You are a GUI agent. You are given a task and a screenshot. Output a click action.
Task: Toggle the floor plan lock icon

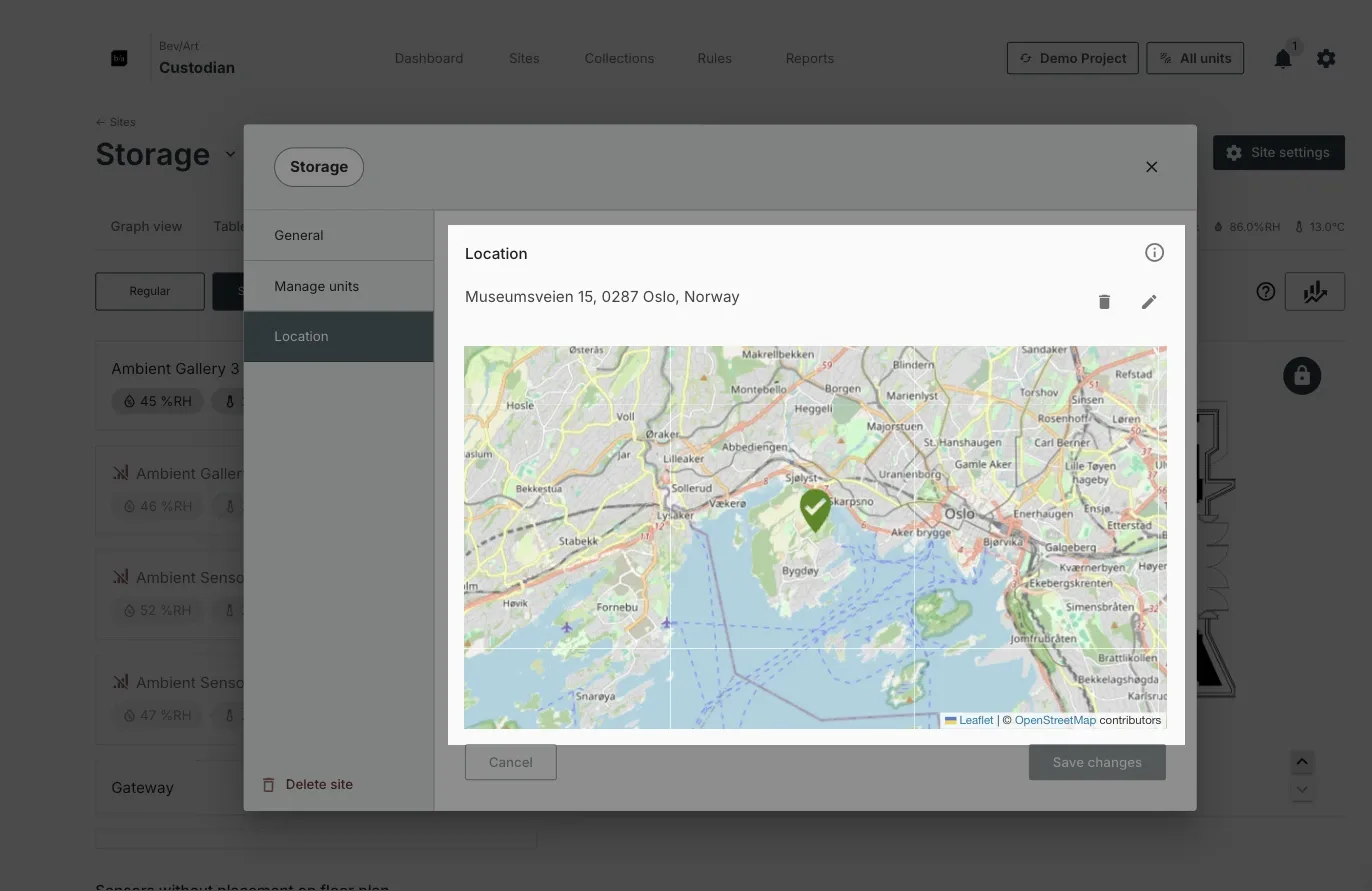[1302, 376]
